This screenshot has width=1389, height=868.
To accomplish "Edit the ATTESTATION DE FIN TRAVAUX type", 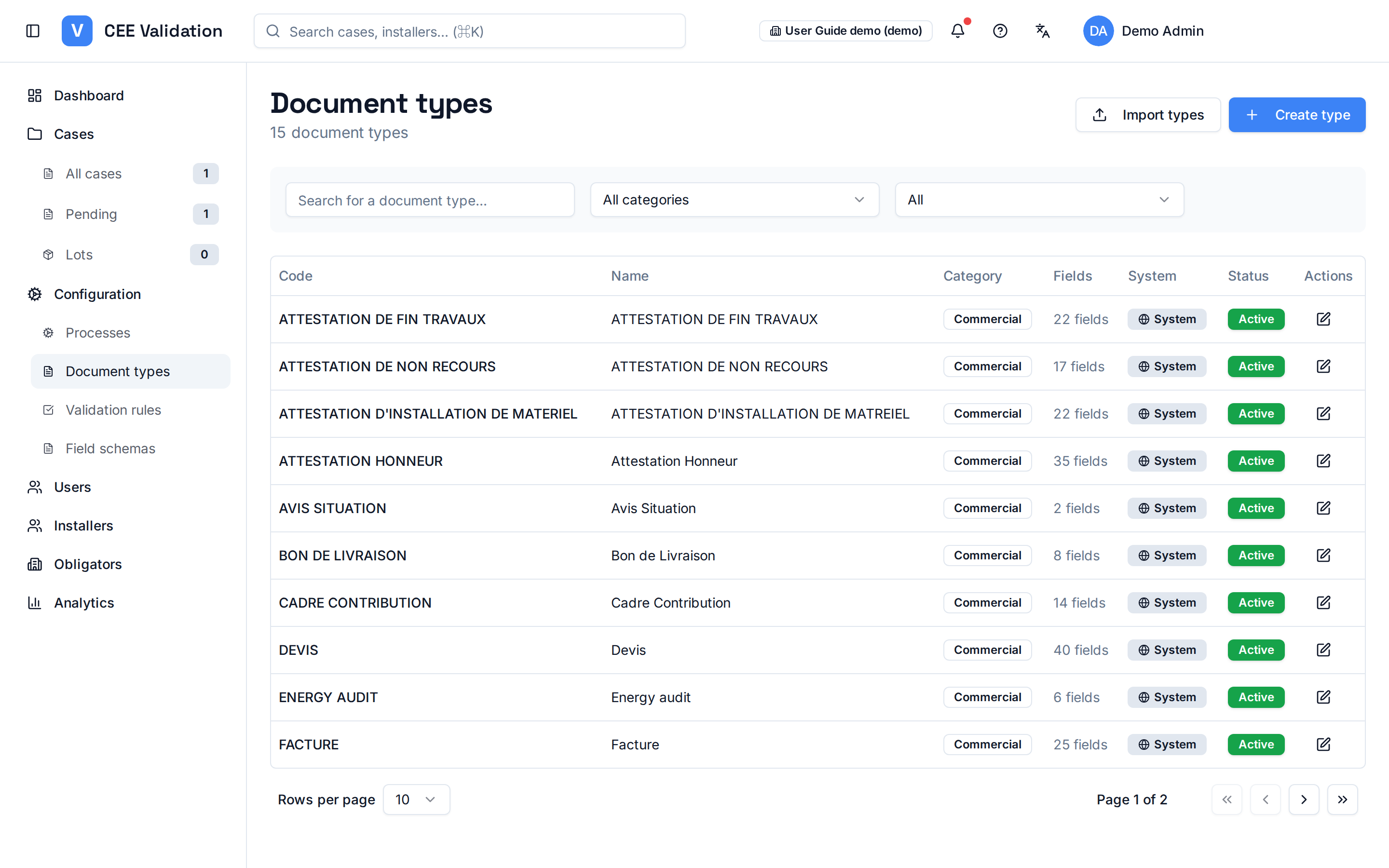I will click(x=1323, y=319).
